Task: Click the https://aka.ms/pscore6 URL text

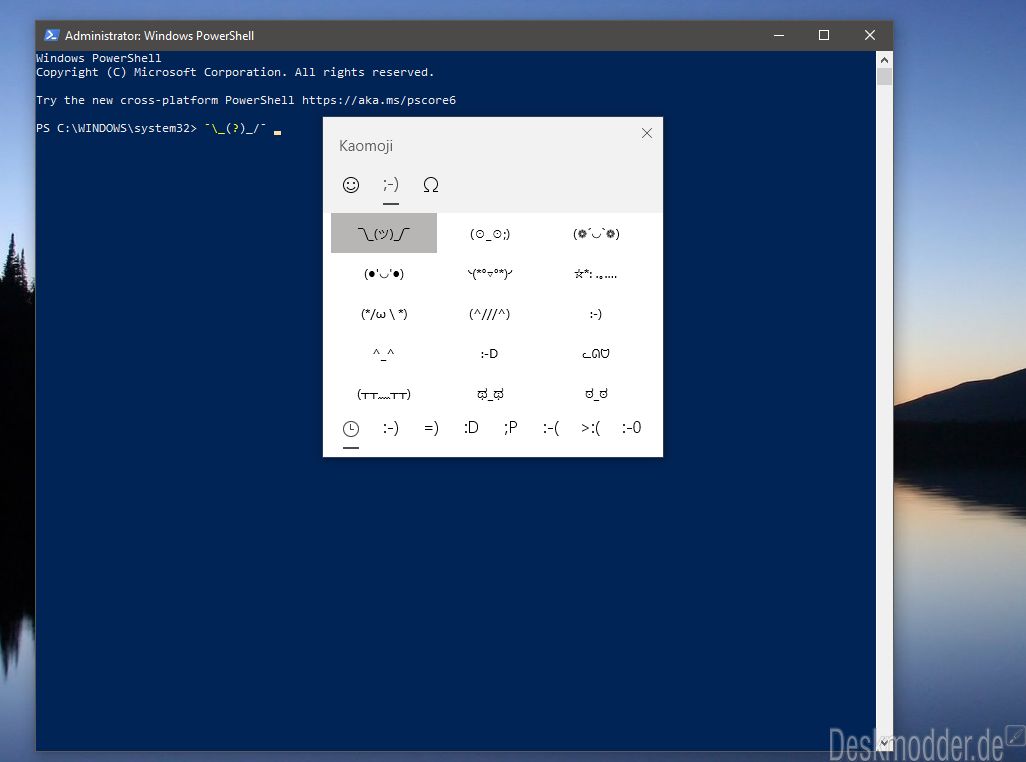Action: pos(379,100)
